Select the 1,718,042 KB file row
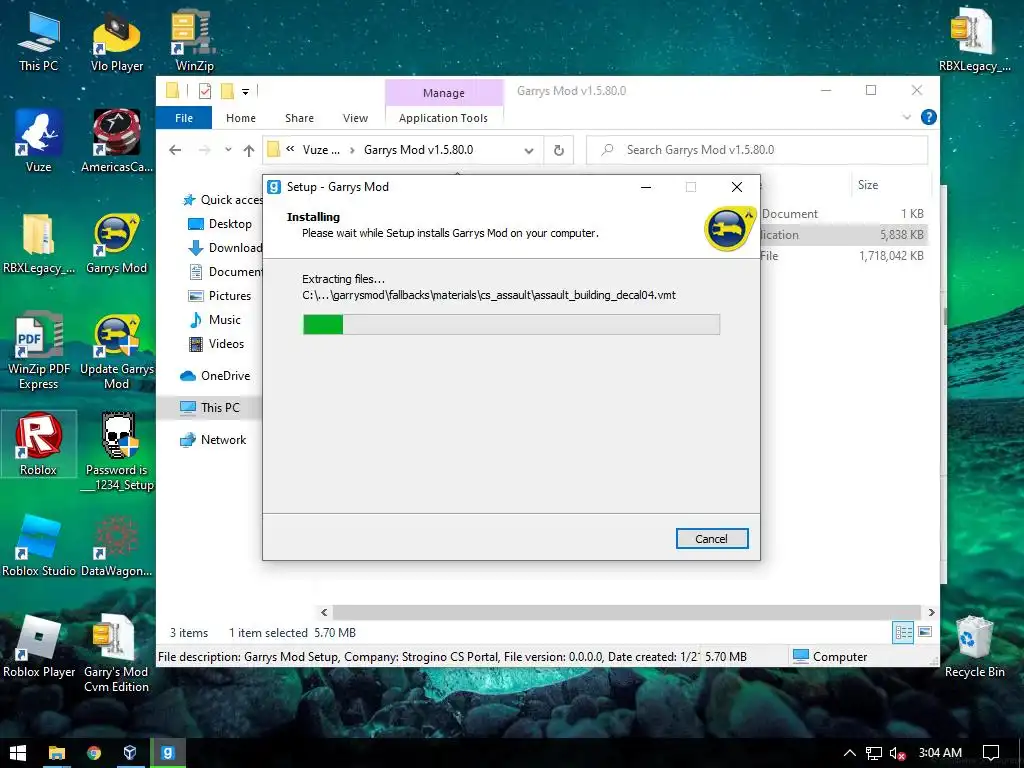 click(842, 256)
